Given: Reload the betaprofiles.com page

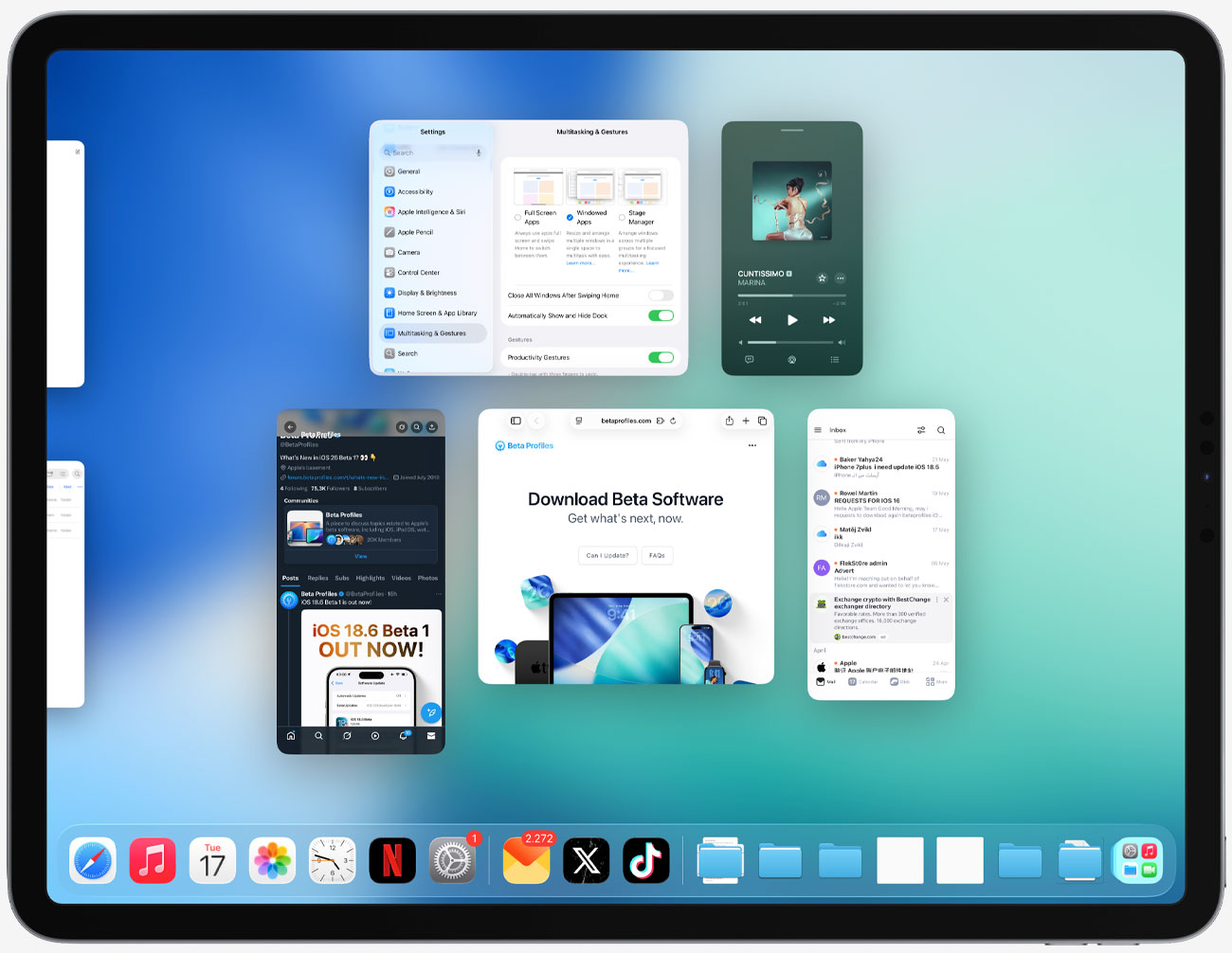Looking at the screenshot, I should pos(673,421).
